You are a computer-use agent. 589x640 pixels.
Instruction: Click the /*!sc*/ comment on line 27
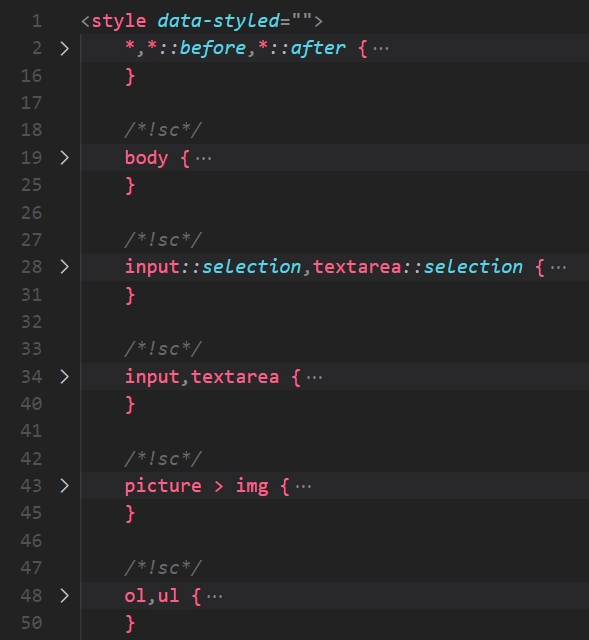pyautogui.click(x=163, y=240)
